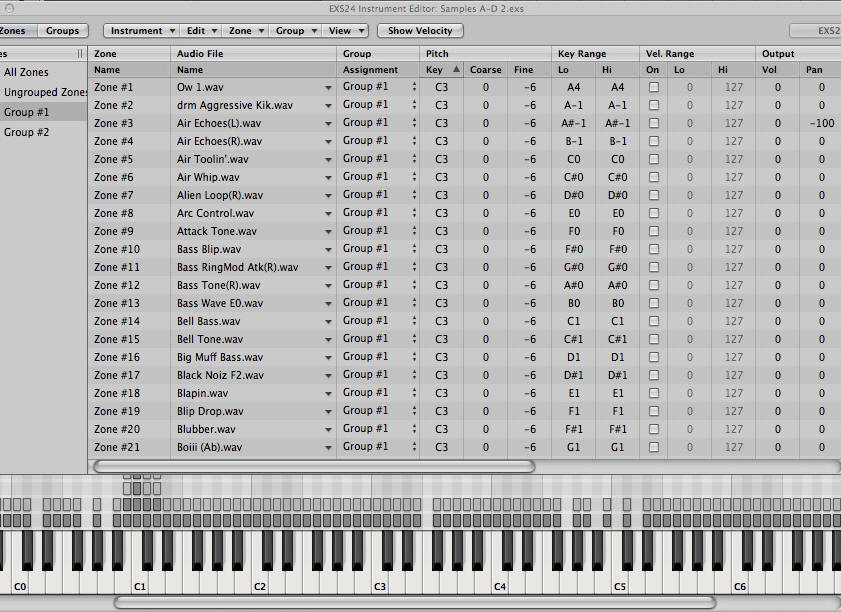Select the Black Noiz F2.wav entry
Viewport: 841px width, 612px height.
(x=220, y=375)
